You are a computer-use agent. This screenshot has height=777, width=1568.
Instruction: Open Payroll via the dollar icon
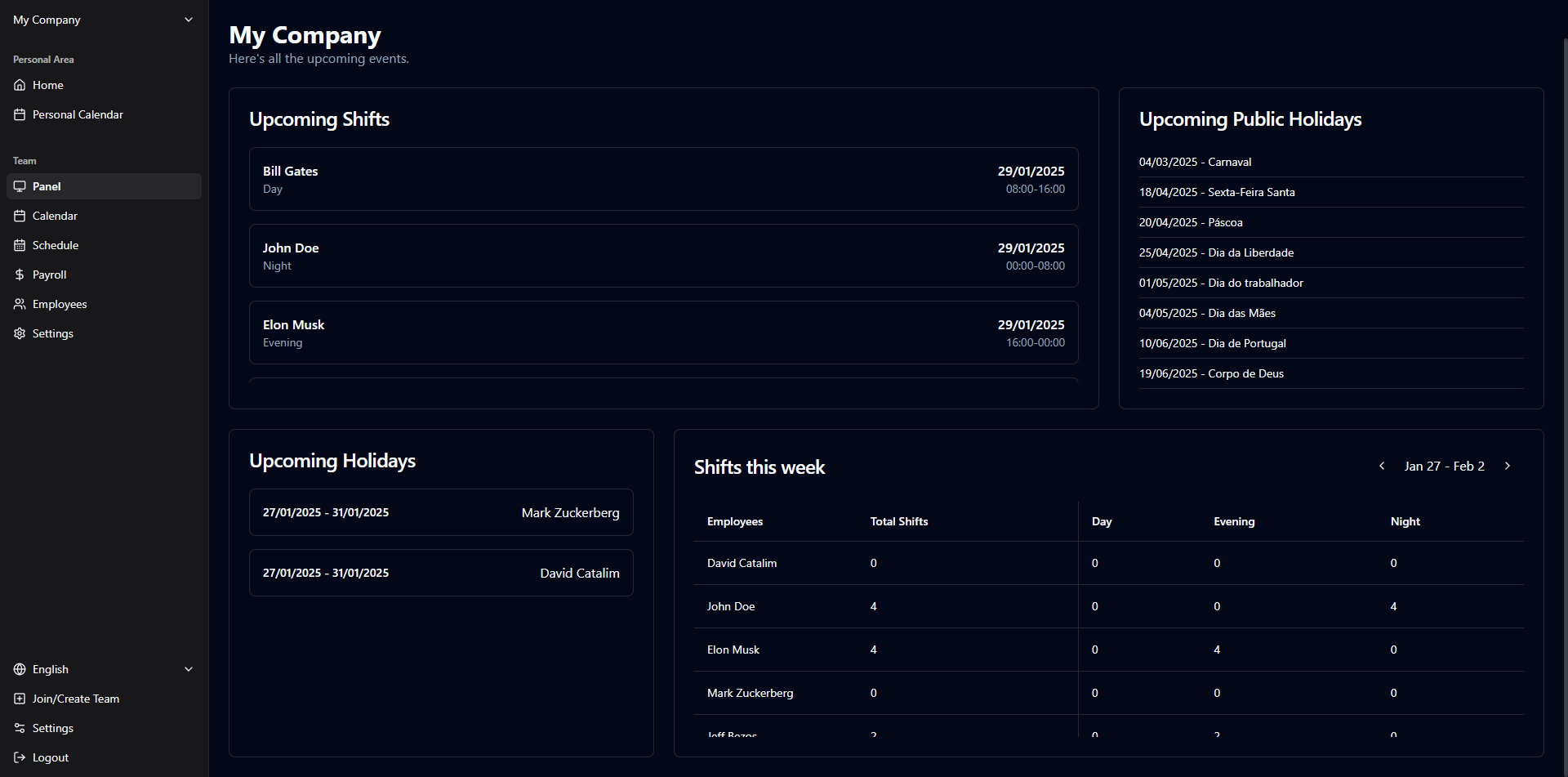click(x=20, y=275)
